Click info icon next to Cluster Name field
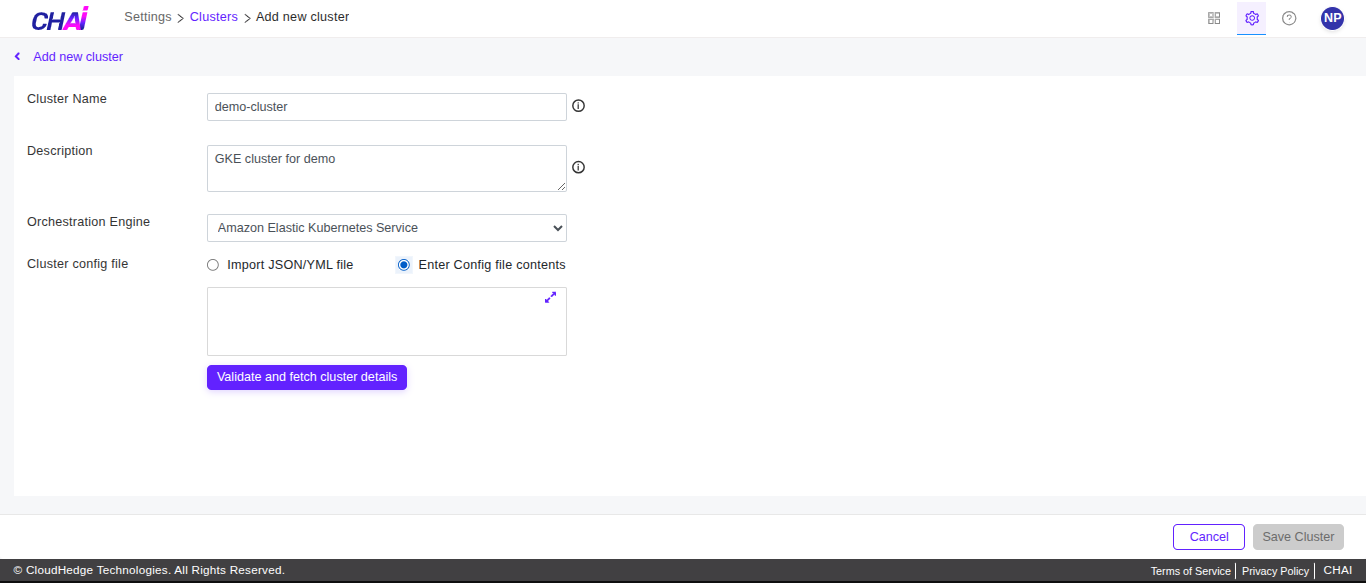1366x583 pixels. click(578, 106)
